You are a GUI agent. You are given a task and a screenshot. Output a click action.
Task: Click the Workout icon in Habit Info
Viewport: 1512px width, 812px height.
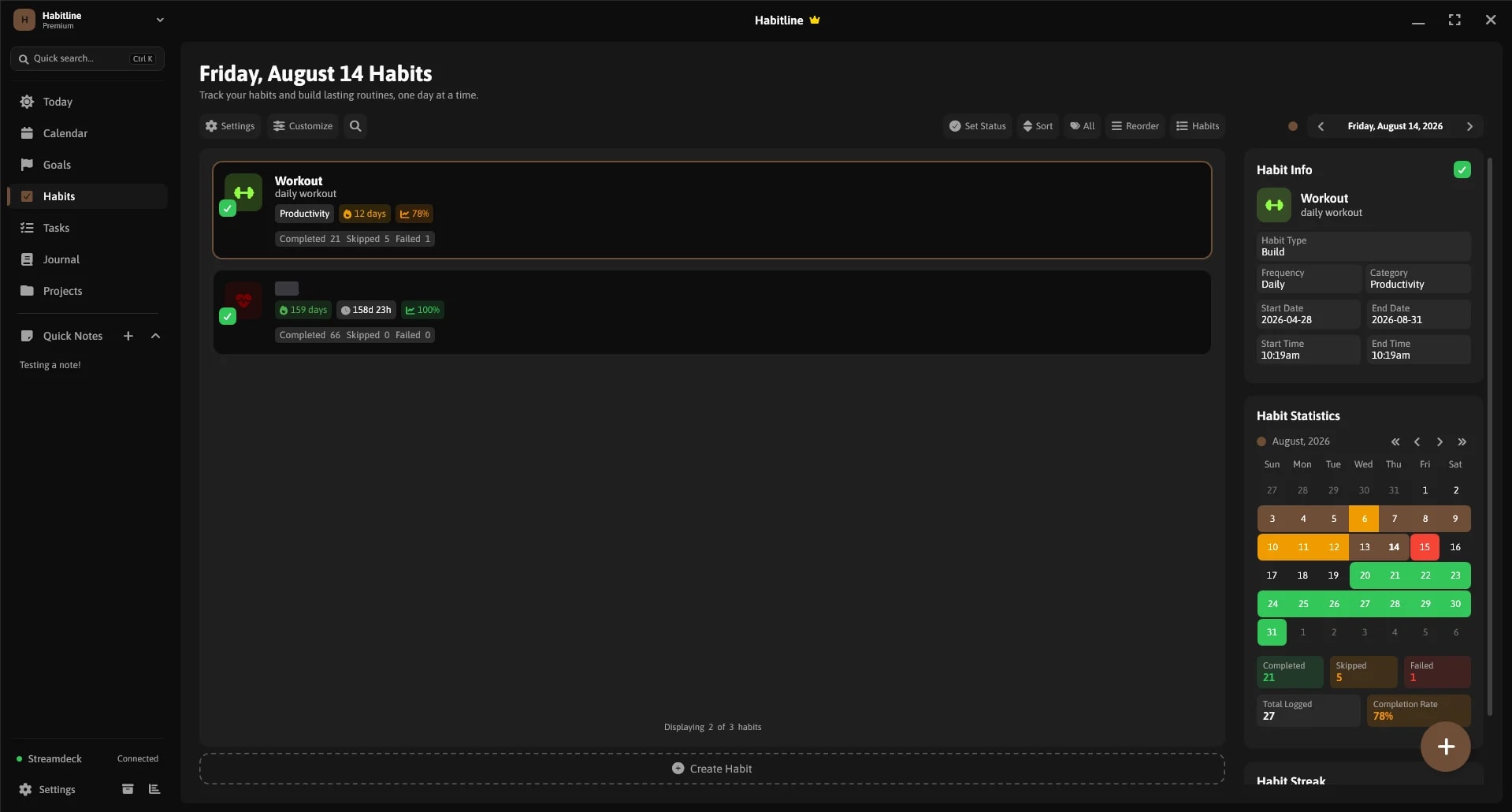point(1274,205)
